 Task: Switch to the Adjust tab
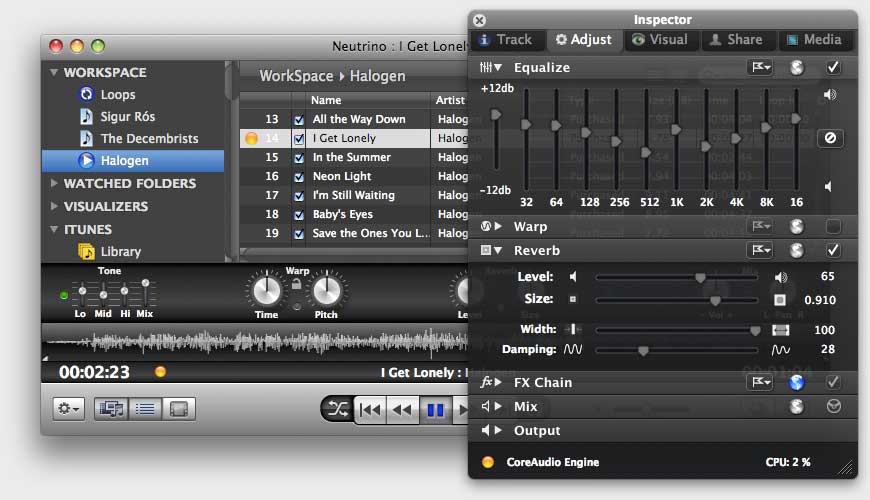(x=584, y=40)
